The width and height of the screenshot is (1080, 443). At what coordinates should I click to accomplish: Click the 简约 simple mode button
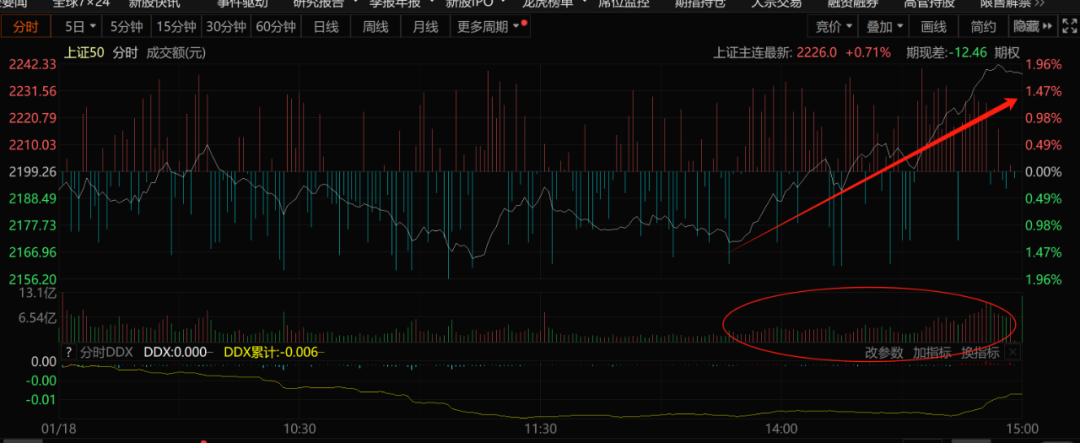click(984, 28)
